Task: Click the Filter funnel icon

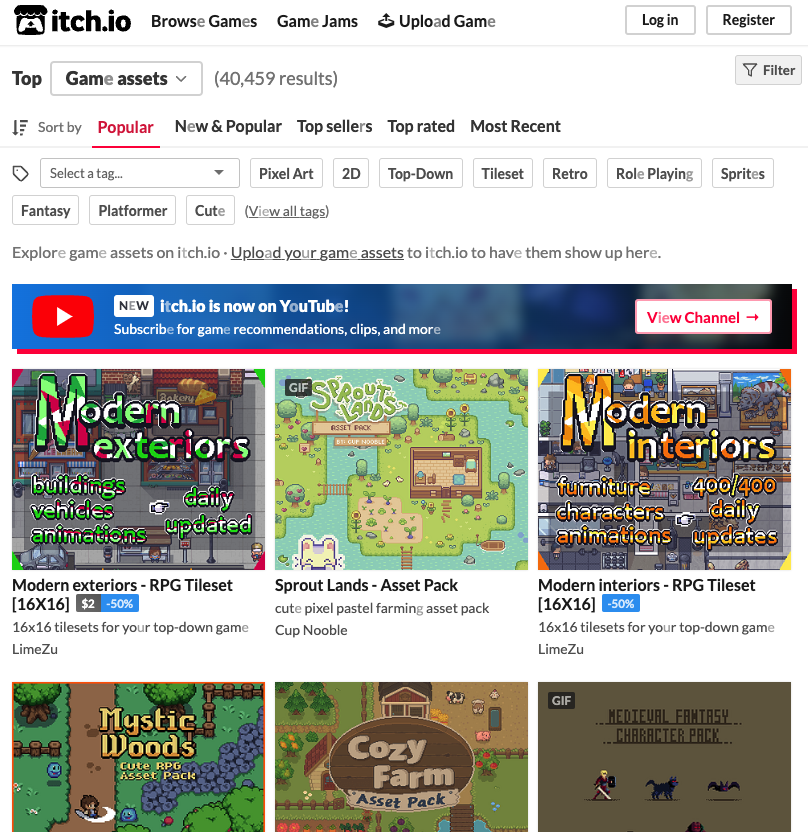Action: click(749, 70)
